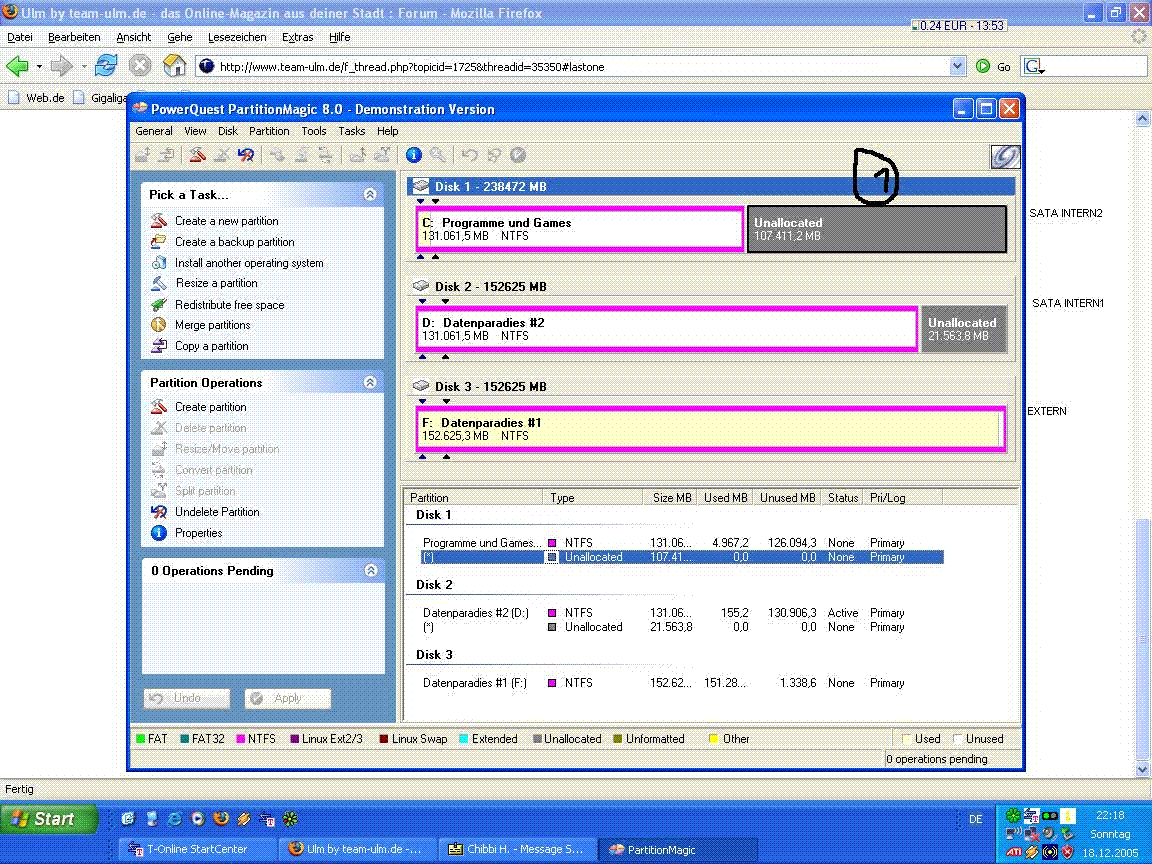
Task: Click the Install another operating system icon
Action: (159, 262)
